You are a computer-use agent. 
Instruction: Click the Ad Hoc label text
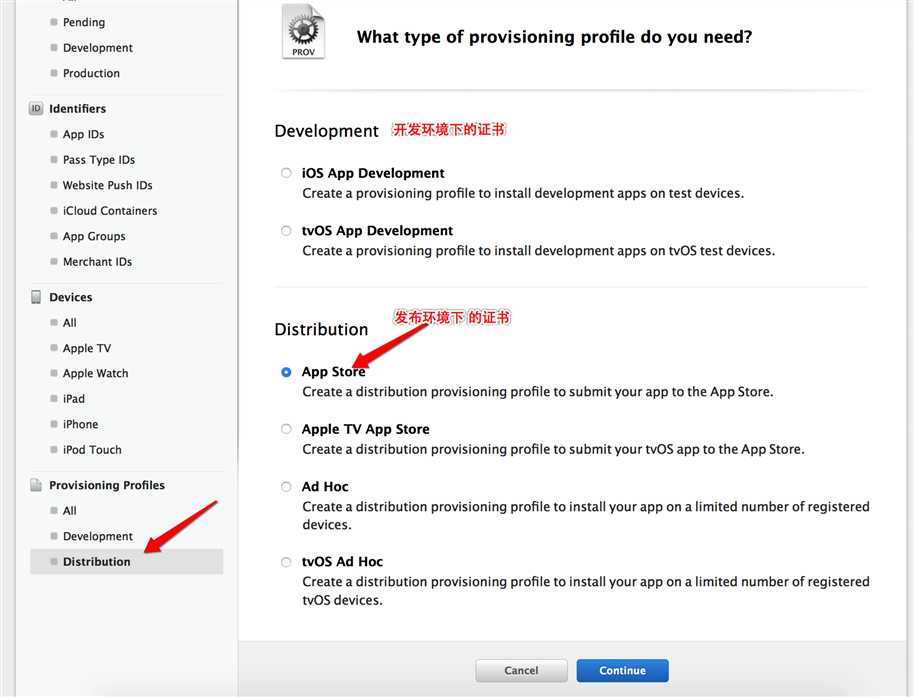325,487
